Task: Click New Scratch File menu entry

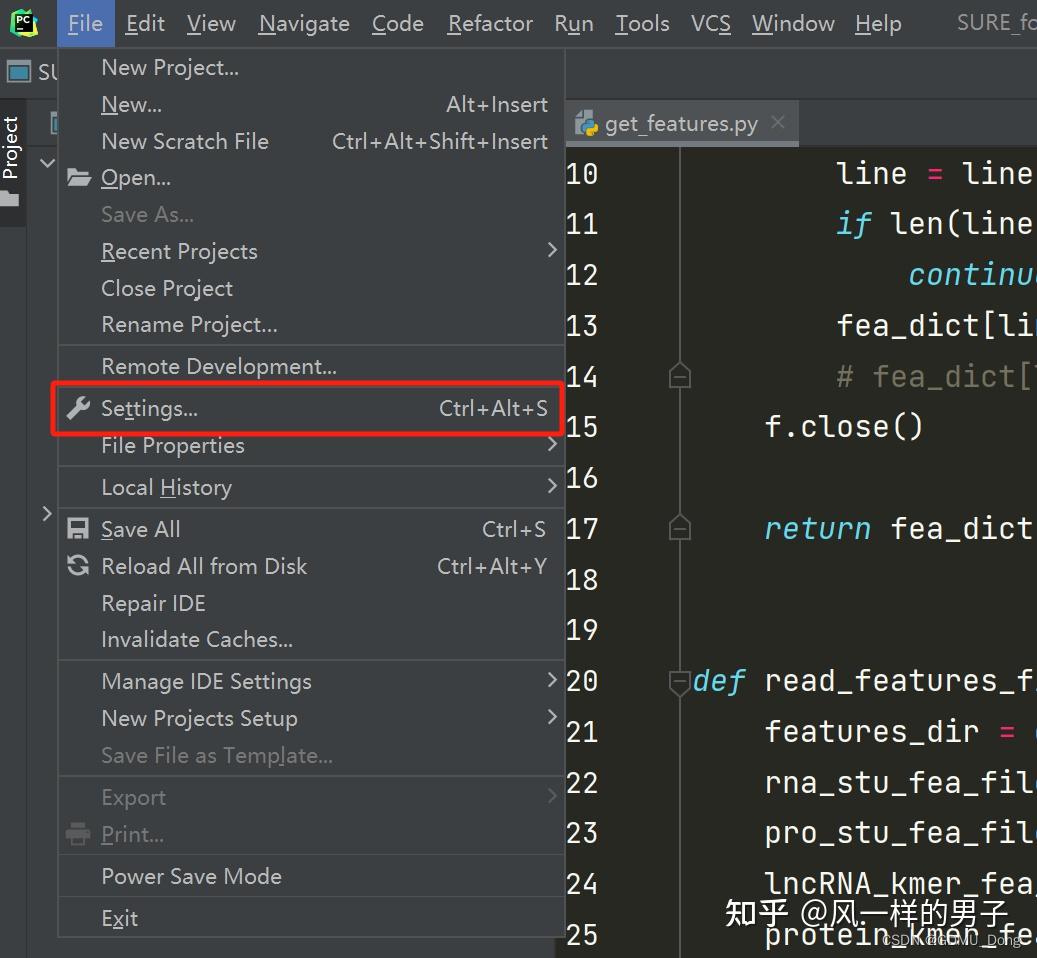Action: pos(185,141)
